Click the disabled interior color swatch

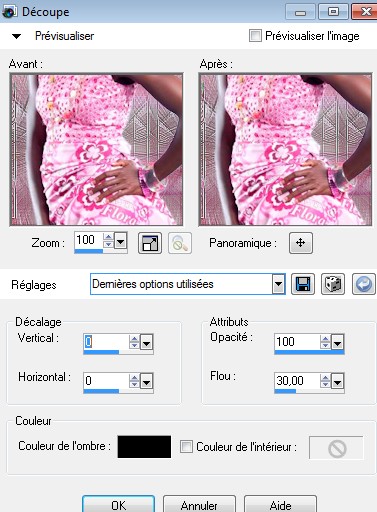point(336,448)
